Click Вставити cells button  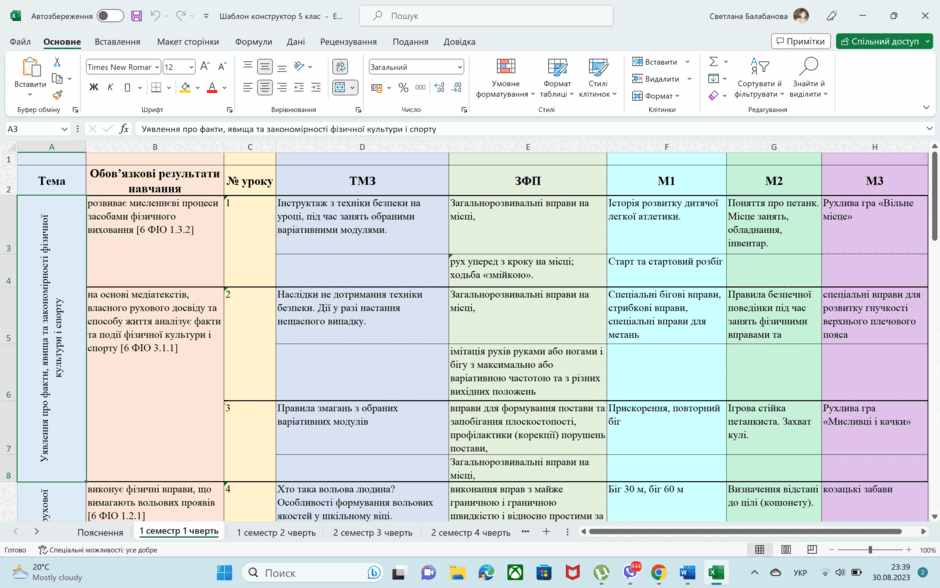[x=655, y=62]
